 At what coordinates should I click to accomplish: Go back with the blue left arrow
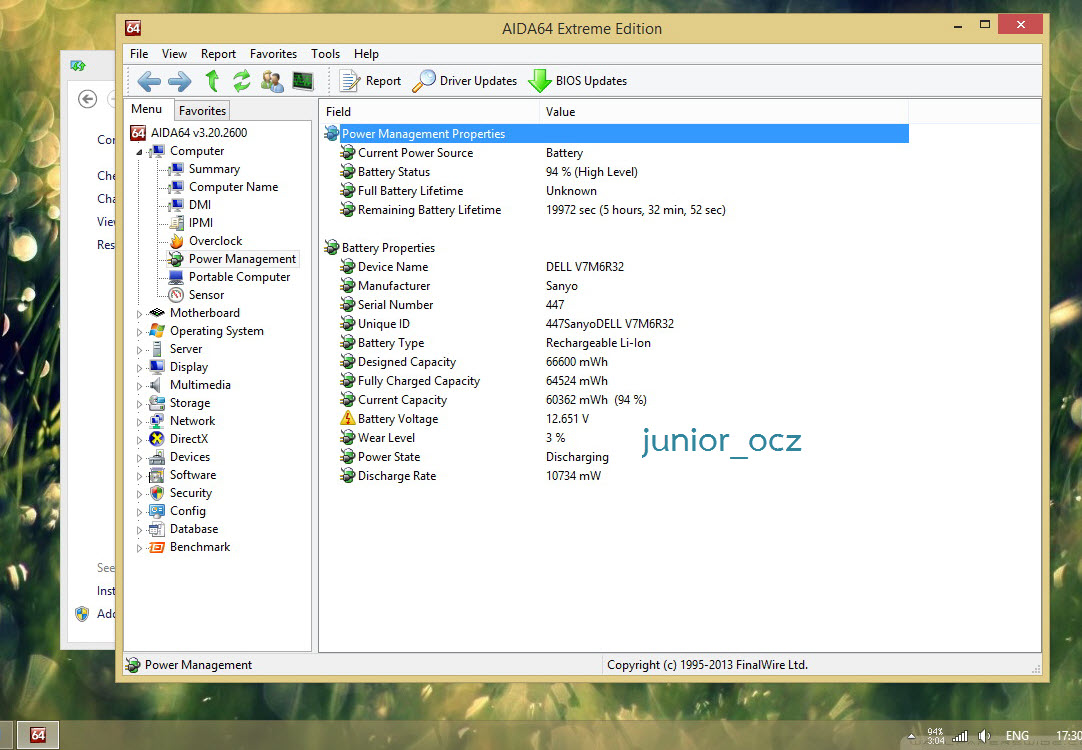coord(149,81)
